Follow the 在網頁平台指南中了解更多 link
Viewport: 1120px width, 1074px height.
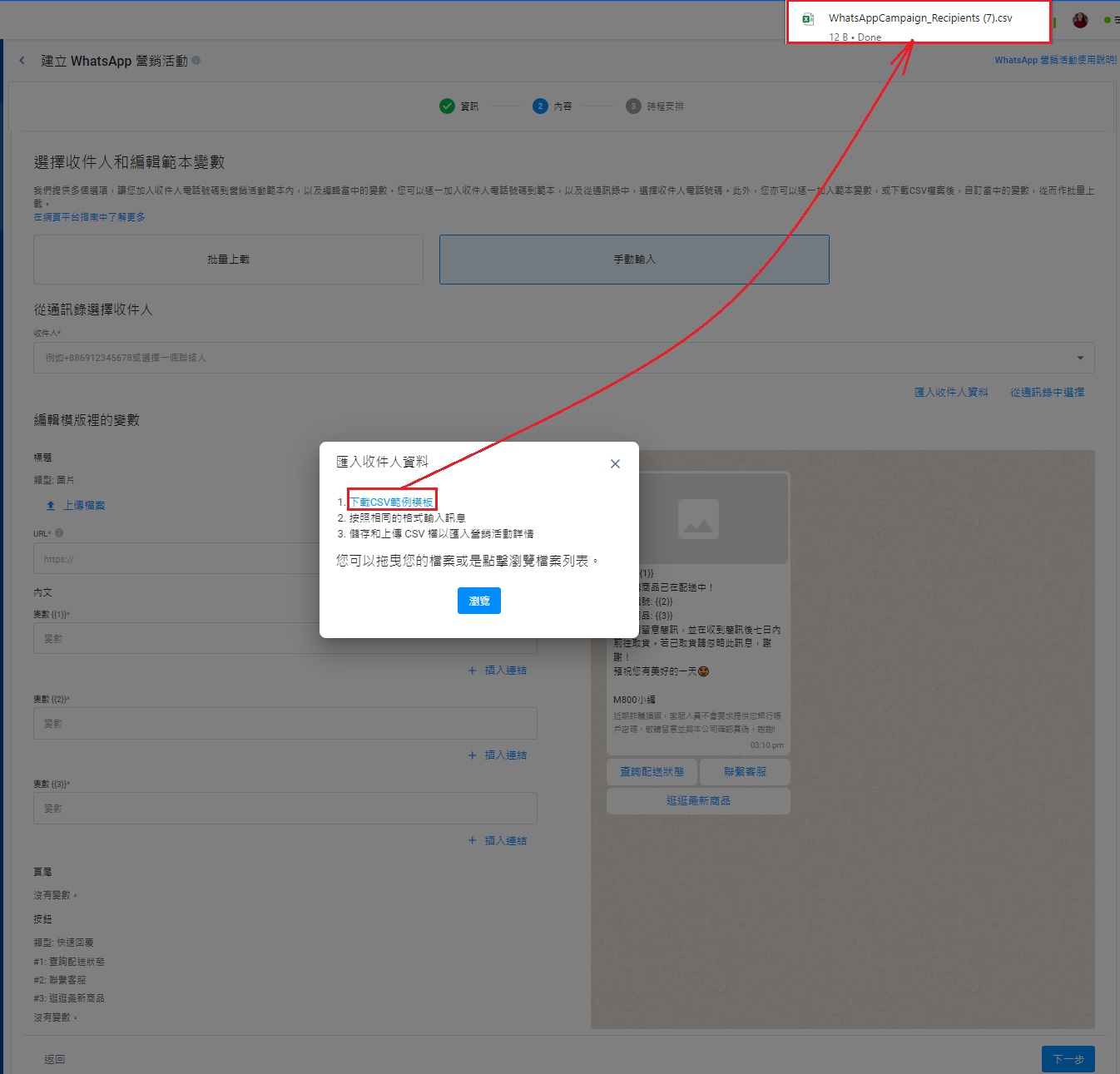pyautogui.click(x=89, y=217)
